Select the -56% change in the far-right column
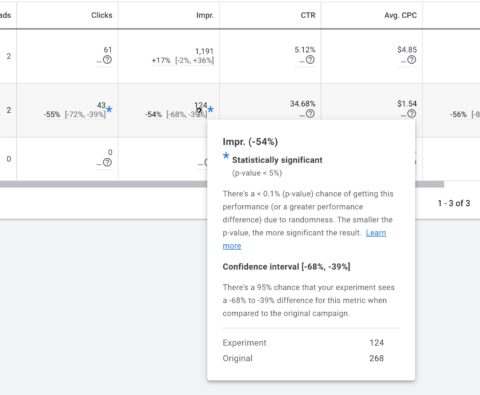This screenshot has height=395, width=480. pos(458,115)
